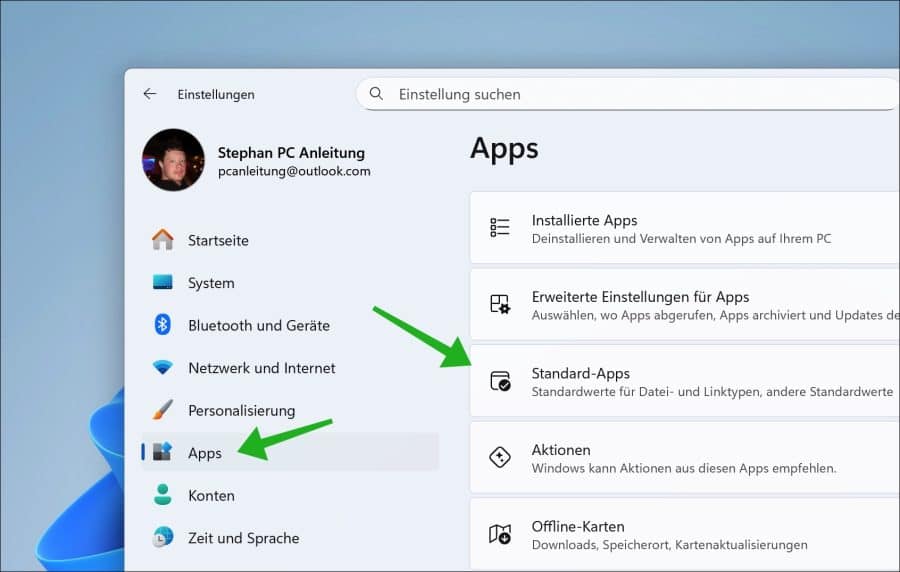Viewport: 900px width, 572px height.
Task: Go to Netzwerk und Internet
Action: pos(261,368)
